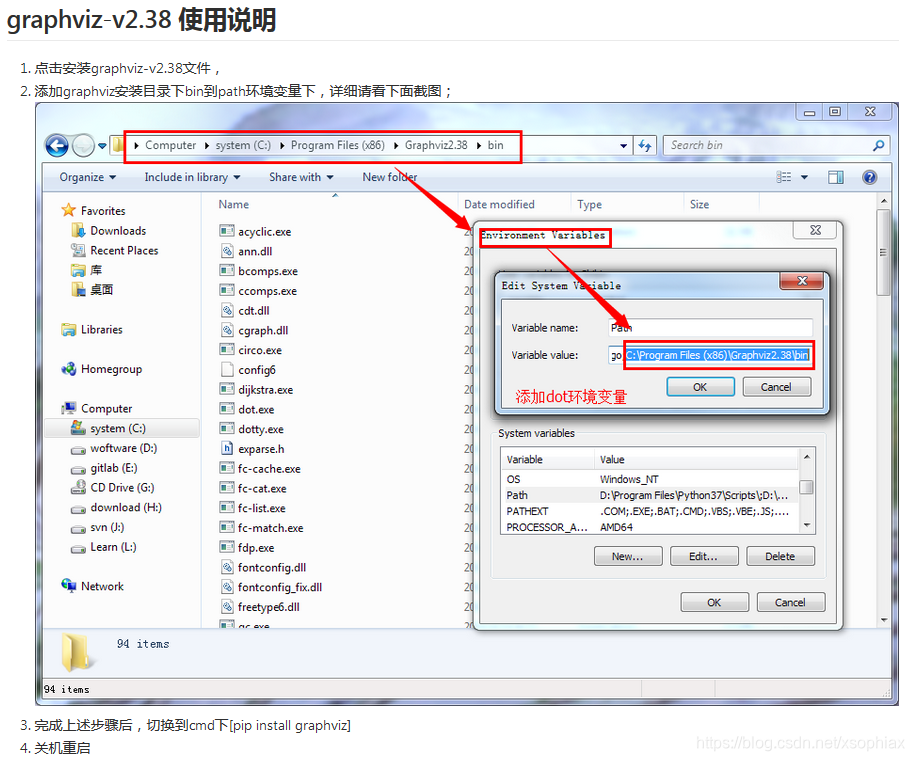This screenshot has height=761, width=914.
Task: Select gitlab (E:) drive
Action: [x=104, y=468]
